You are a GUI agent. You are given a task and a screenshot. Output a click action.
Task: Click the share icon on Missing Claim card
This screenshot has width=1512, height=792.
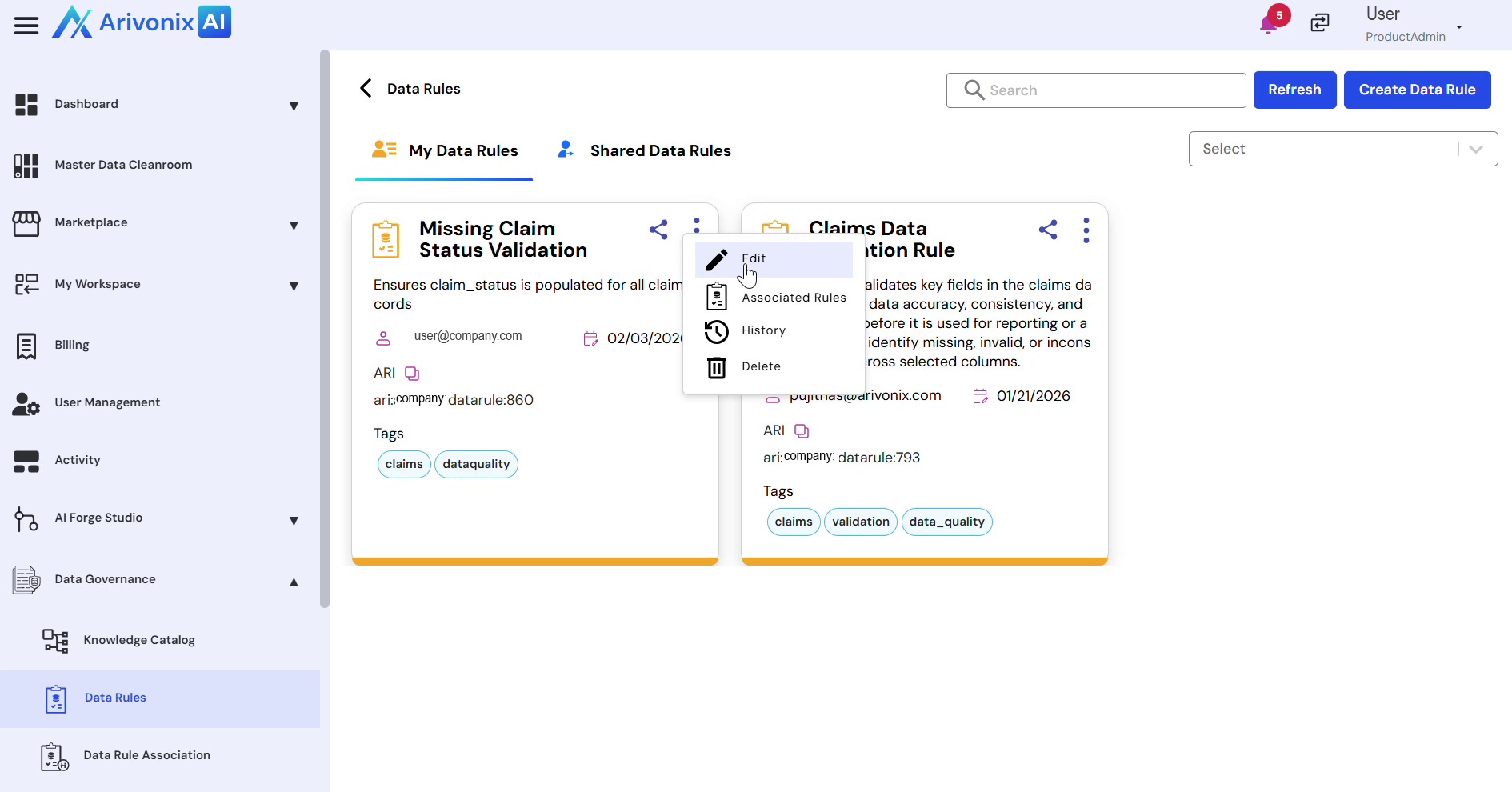[x=658, y=230]
